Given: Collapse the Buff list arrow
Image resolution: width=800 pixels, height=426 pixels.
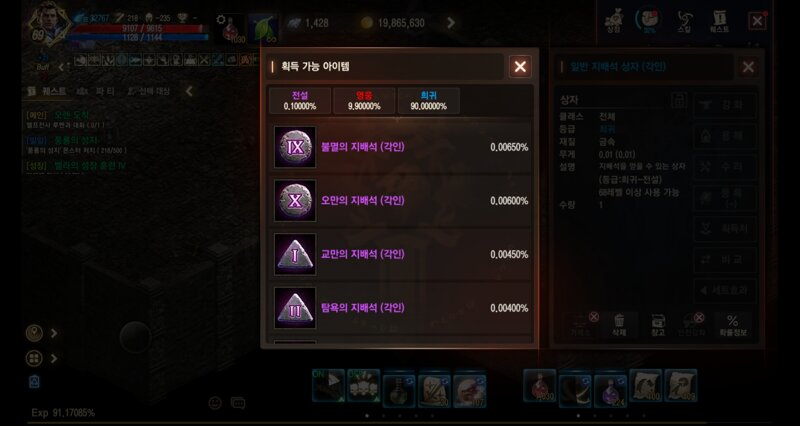Looking at the screenshot, I should click(61, 67).
